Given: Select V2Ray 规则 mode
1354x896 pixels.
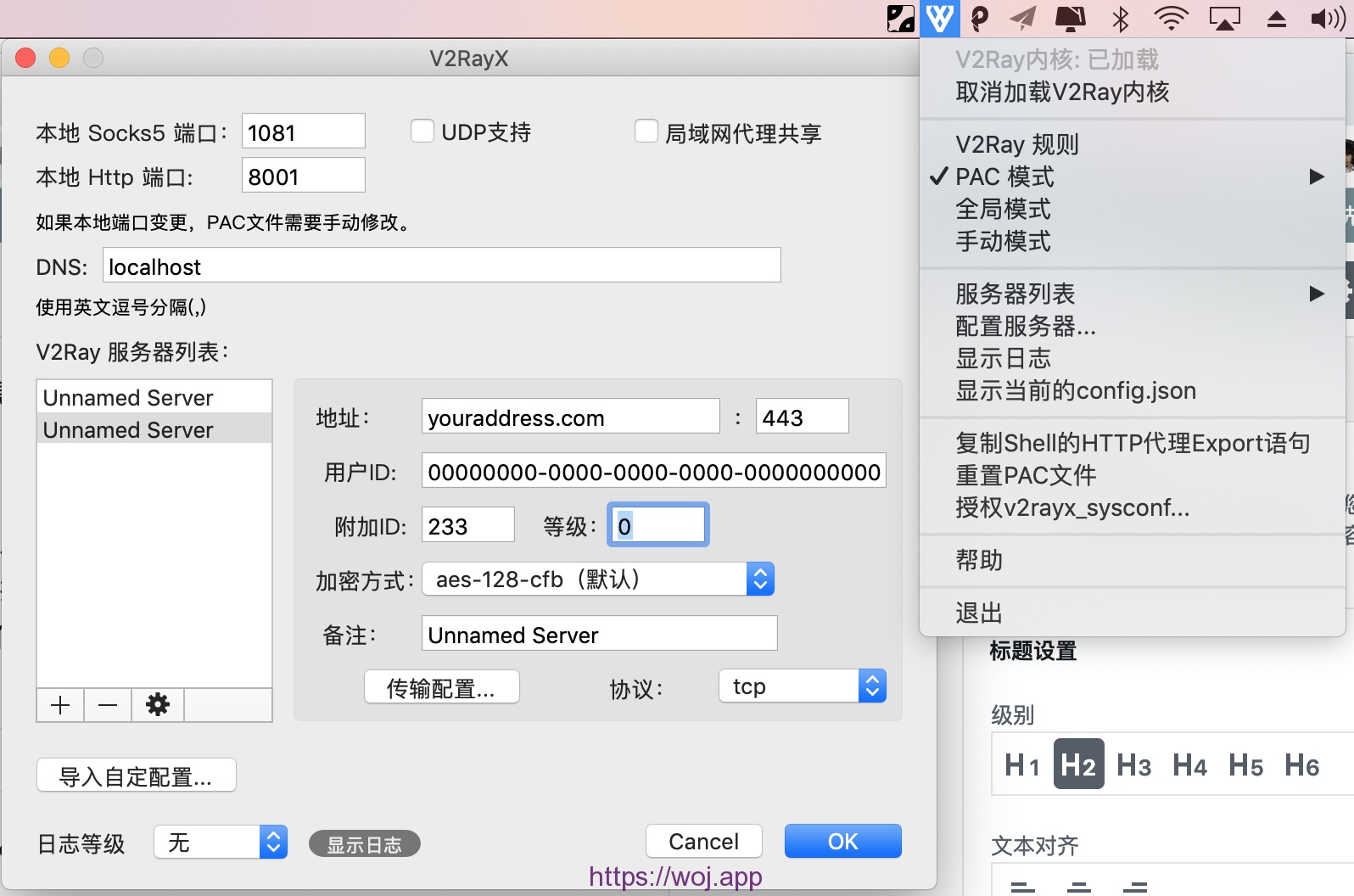Looking at the screenshot, I should [x=1133, y=144].
